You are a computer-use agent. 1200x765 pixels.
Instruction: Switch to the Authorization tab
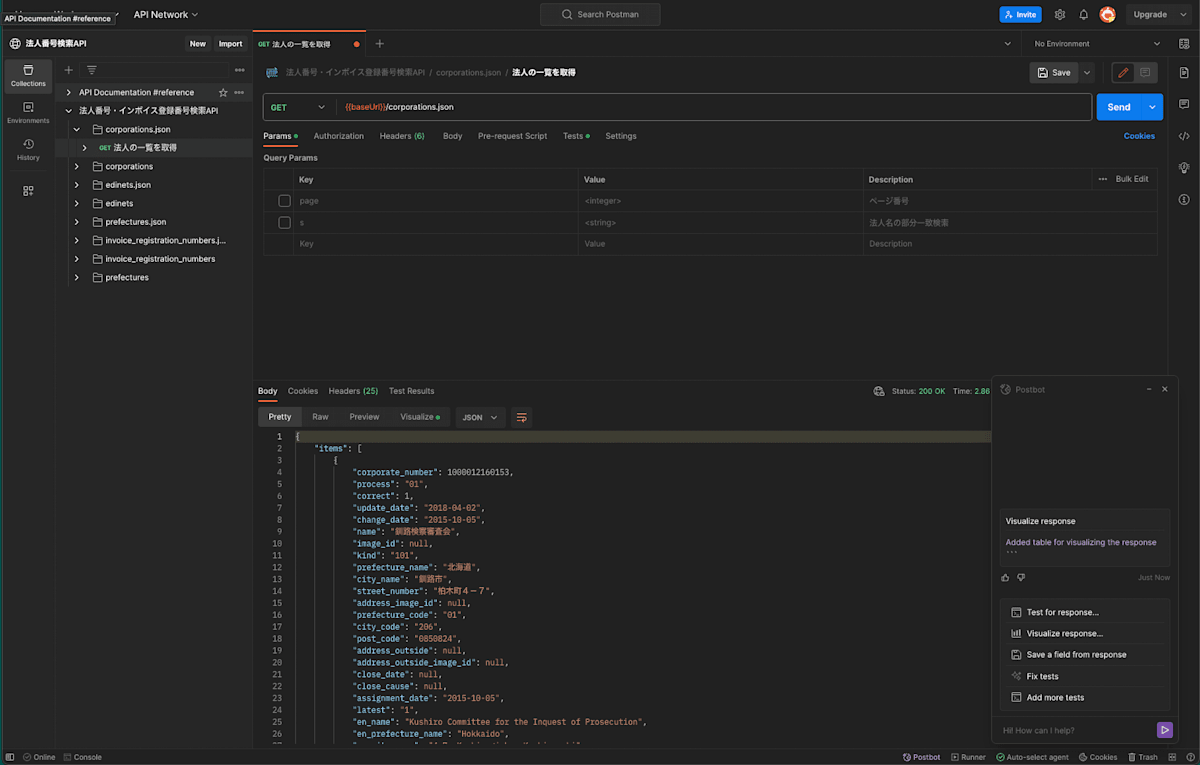tap(338, 136)
